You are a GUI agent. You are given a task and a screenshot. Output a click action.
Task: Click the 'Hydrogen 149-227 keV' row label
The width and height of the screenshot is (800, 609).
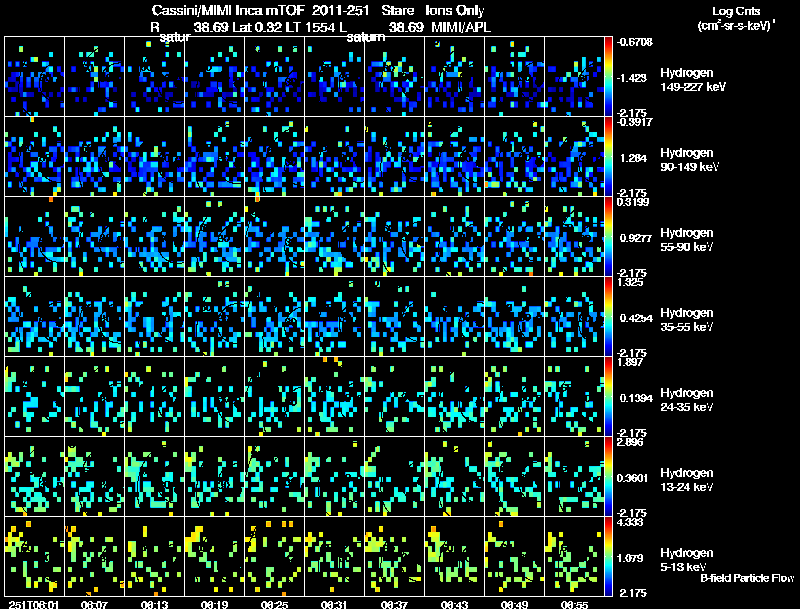coord(693,80)
